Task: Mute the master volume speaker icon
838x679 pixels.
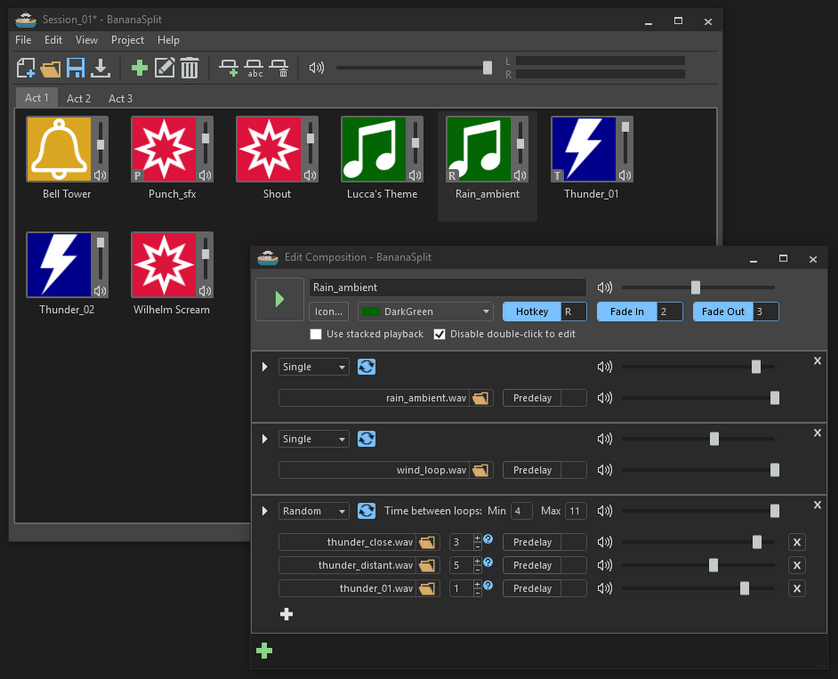Action: (x=317, y=67)
